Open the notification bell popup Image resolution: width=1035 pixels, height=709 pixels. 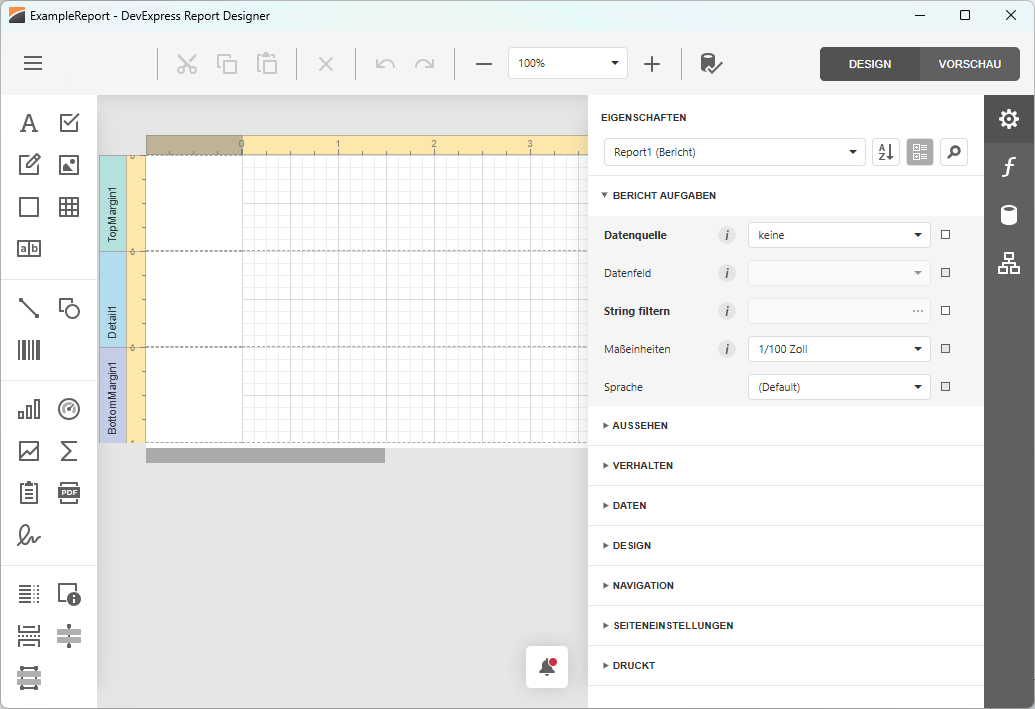tap(546, 666)
